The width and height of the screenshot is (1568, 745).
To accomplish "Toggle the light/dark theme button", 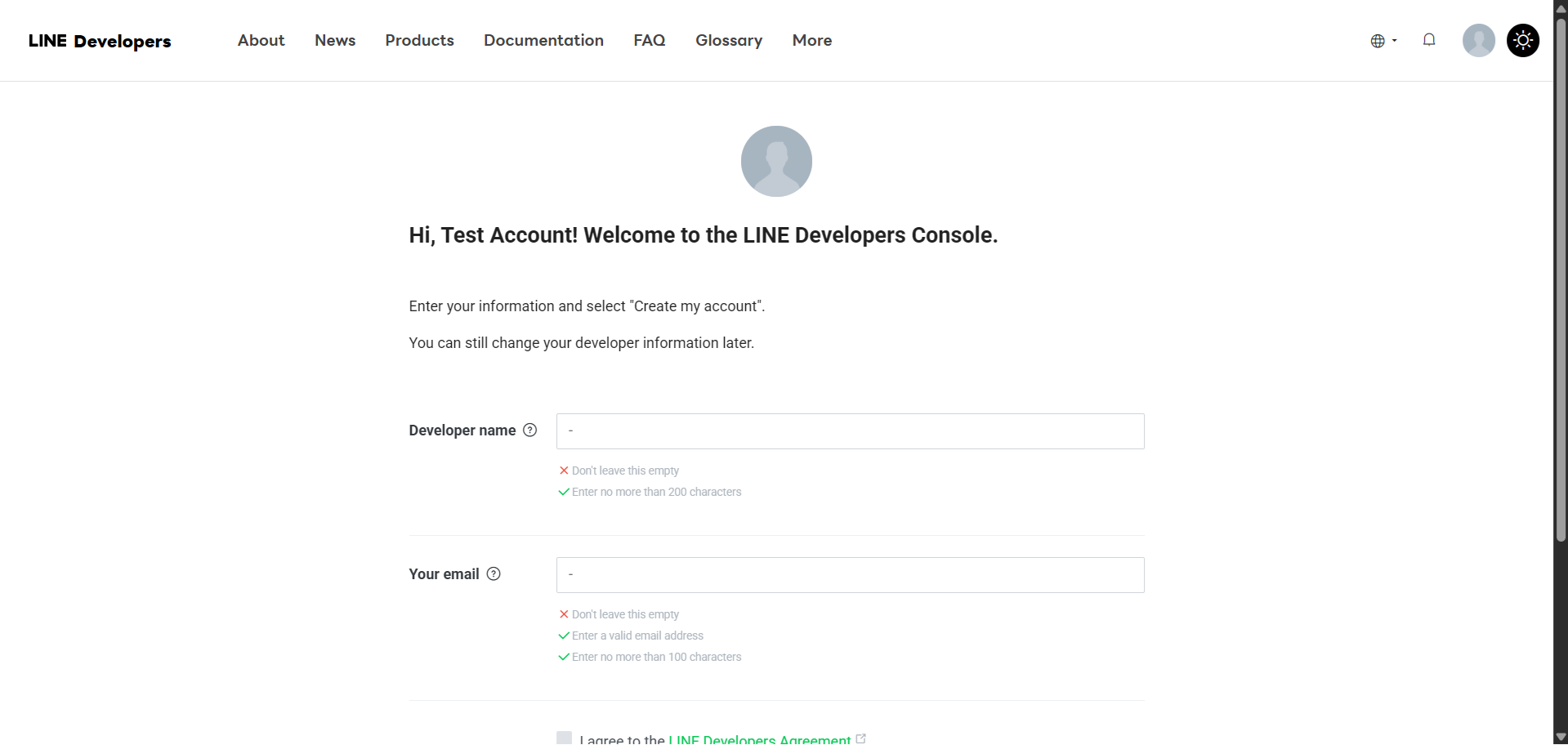I will (x=1522, y=40).
